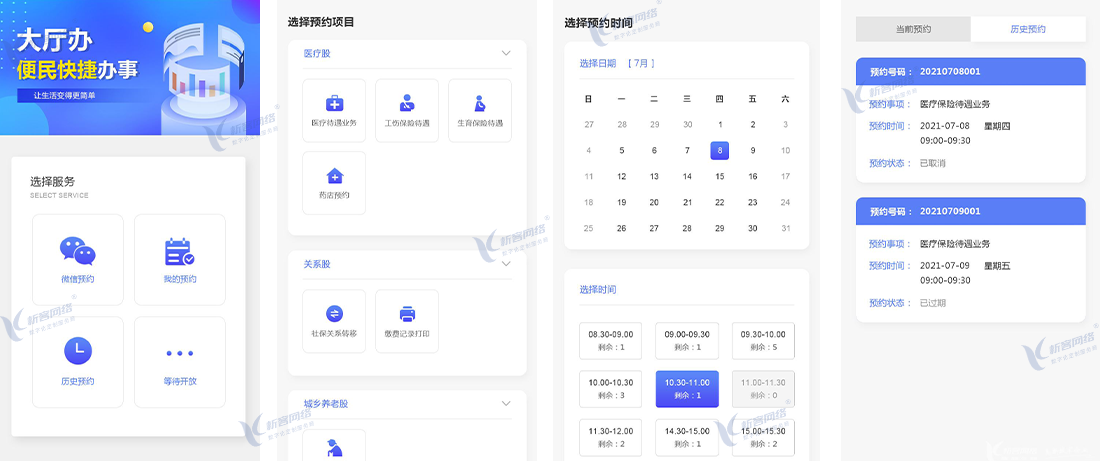Choose 社保关系转移 transfer icon
Screen dimensions: 1100x461
click(x=334, y=313)
